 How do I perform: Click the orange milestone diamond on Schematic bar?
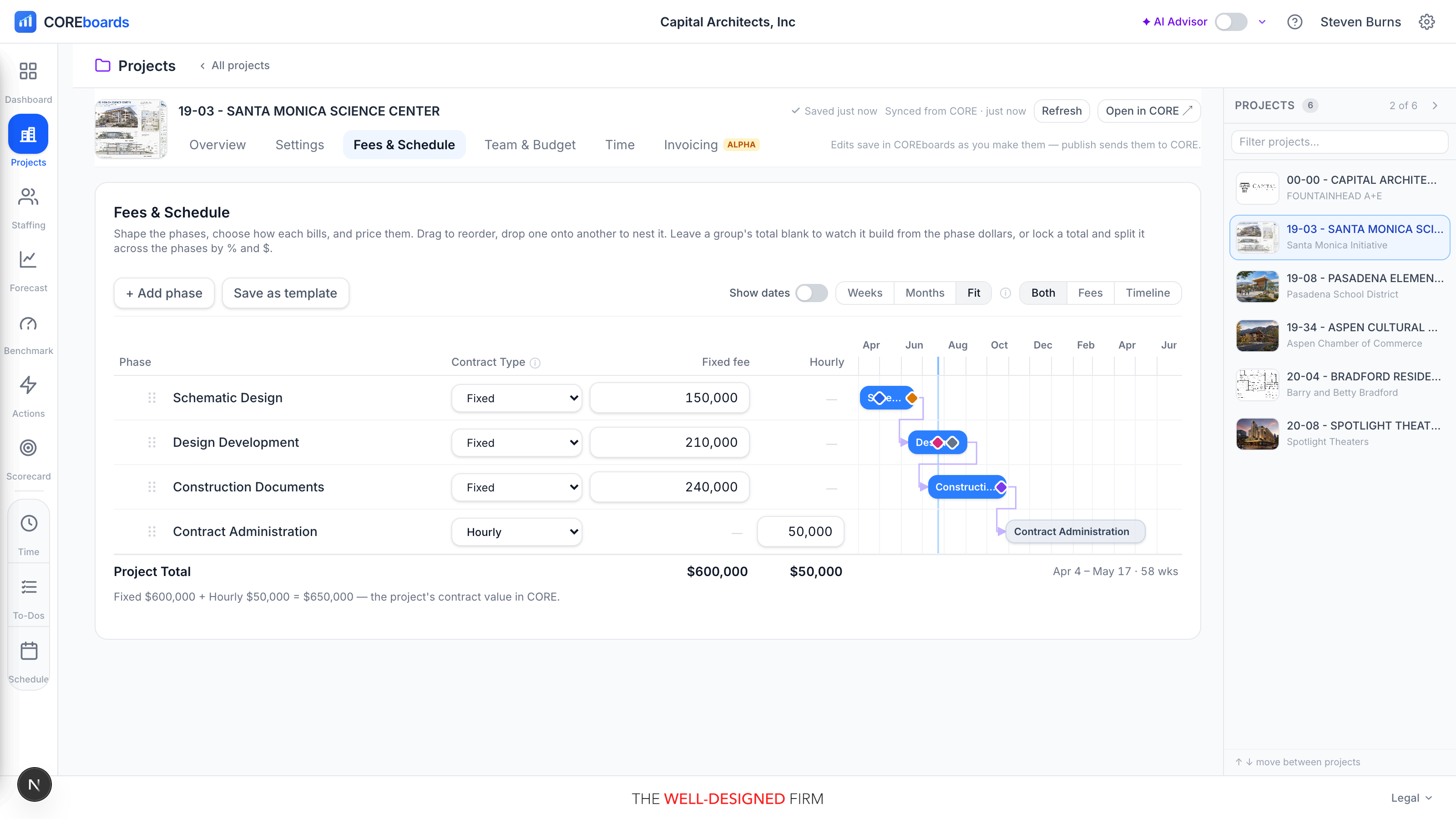912,398
